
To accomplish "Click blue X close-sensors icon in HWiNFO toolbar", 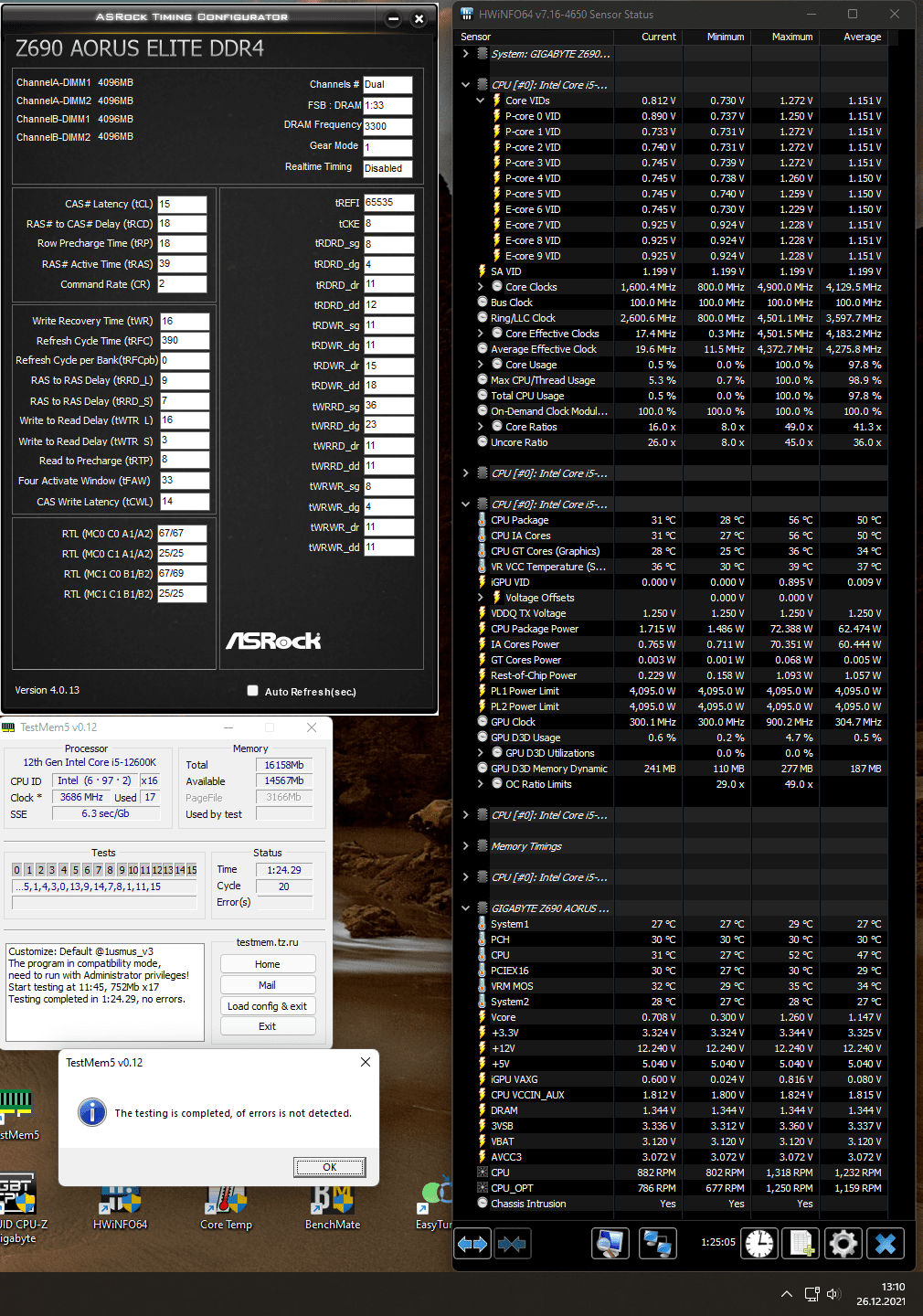I will pyautogui.click(x=886, y=1244).
